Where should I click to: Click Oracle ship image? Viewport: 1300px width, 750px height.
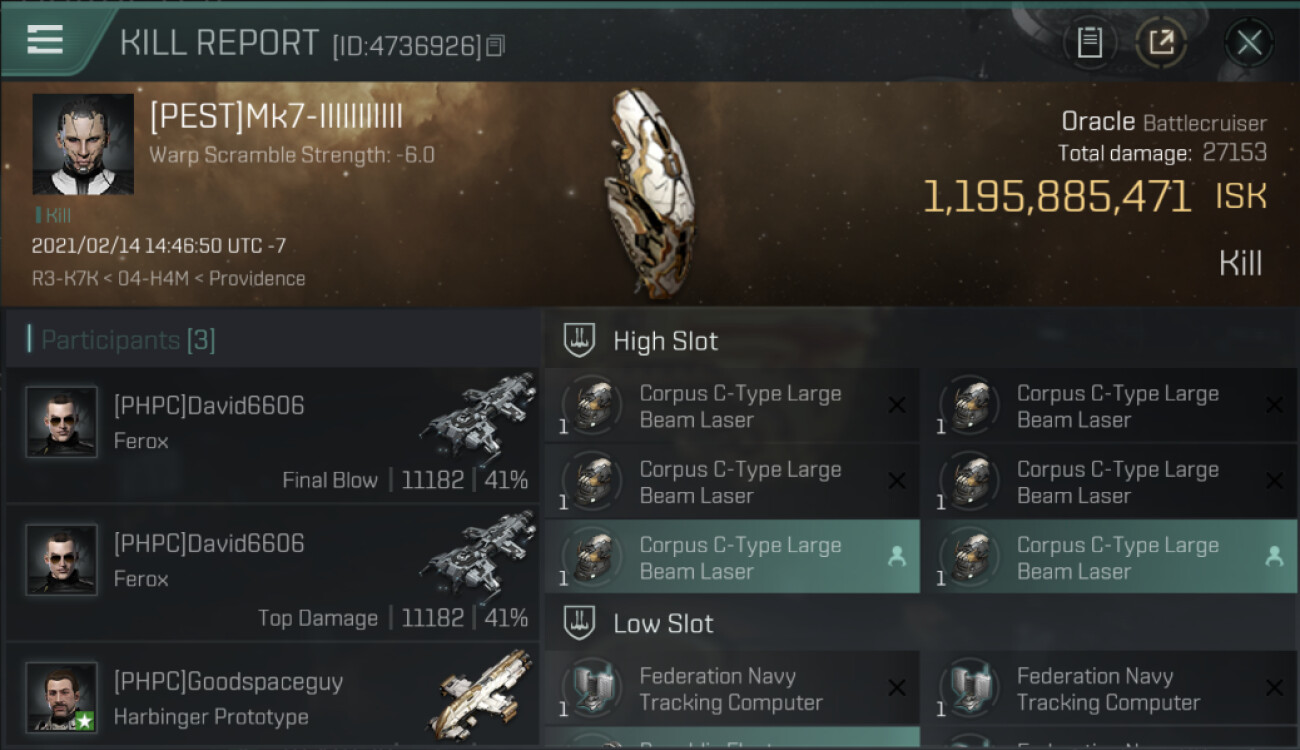(650, 193)
